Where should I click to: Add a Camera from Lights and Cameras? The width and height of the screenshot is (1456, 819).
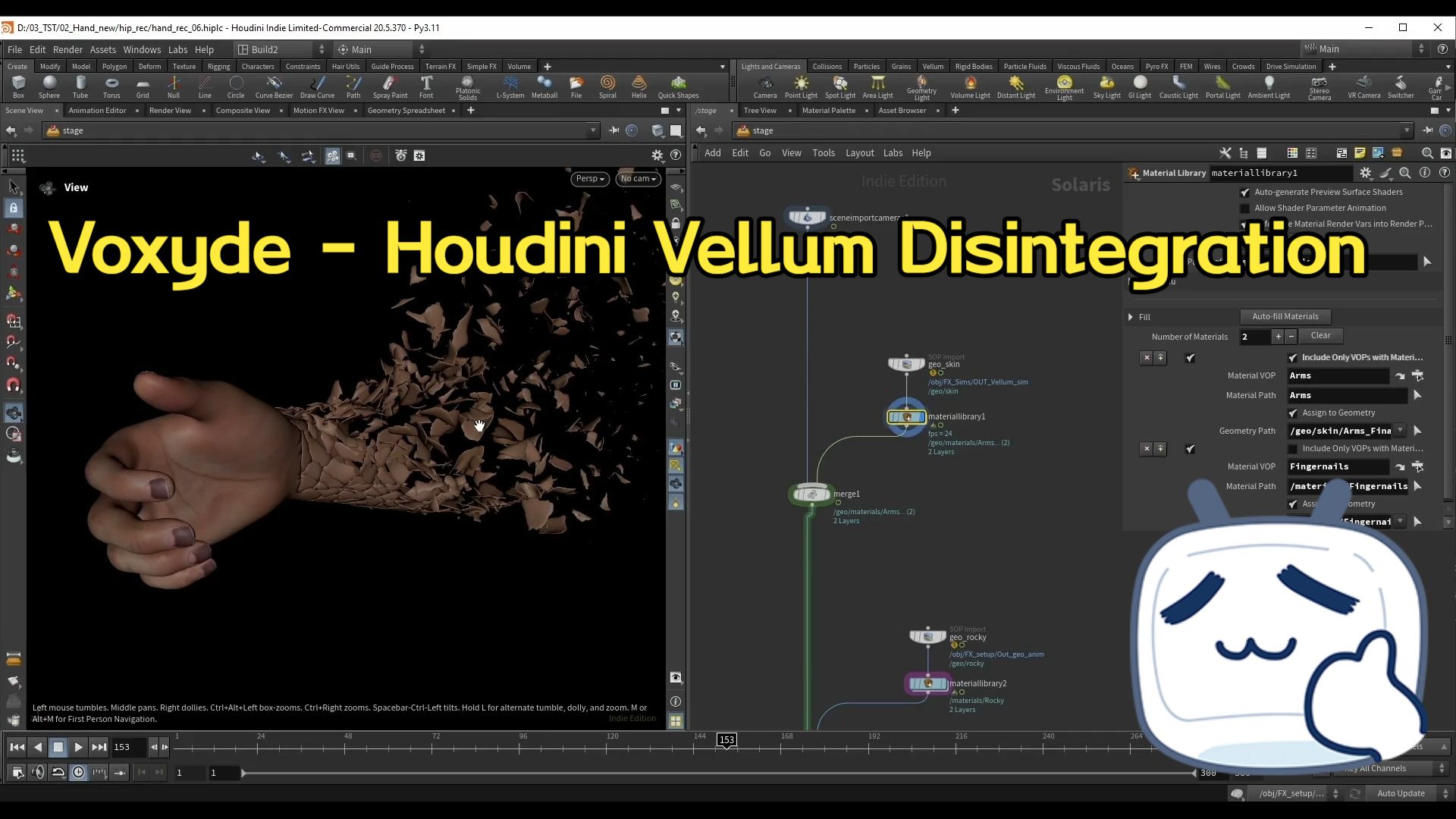tap(765, 86)
